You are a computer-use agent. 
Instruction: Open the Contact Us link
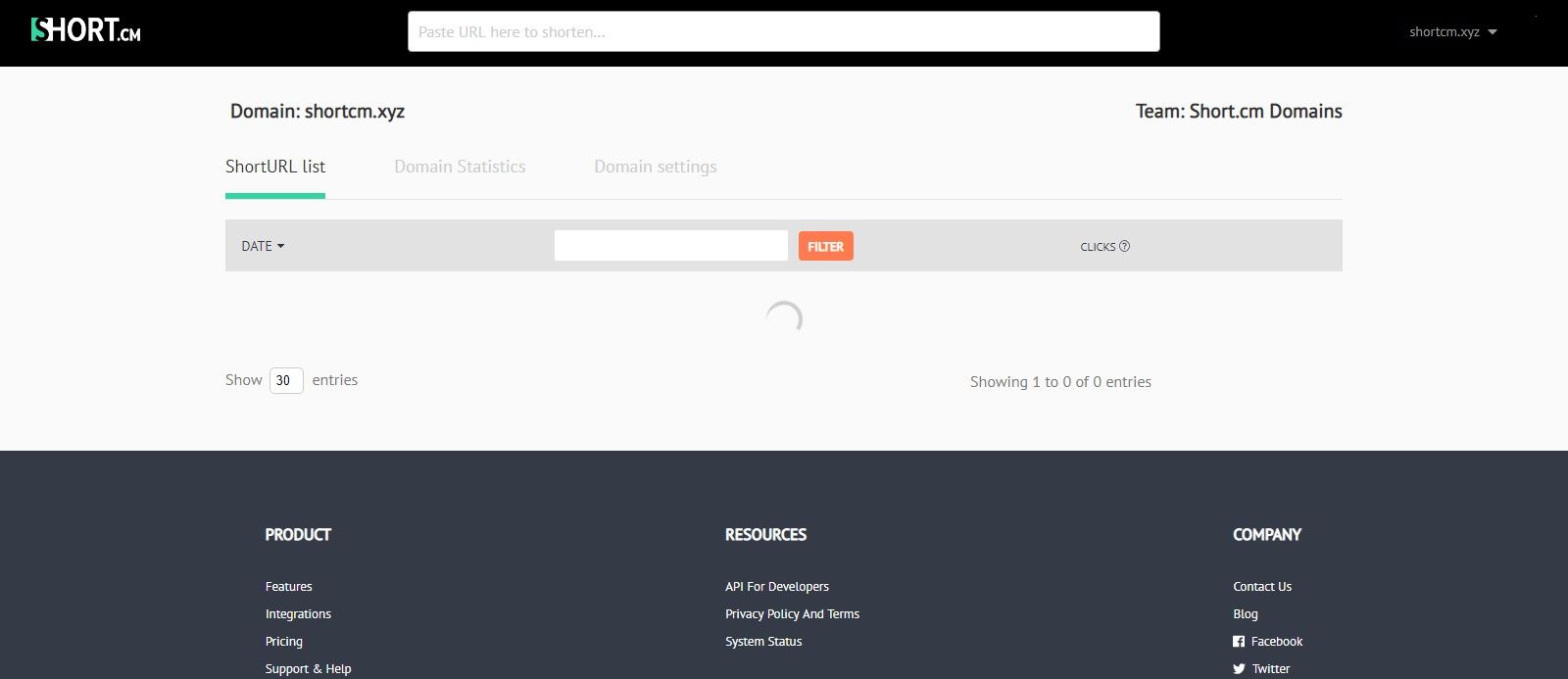coord(1262,587)
